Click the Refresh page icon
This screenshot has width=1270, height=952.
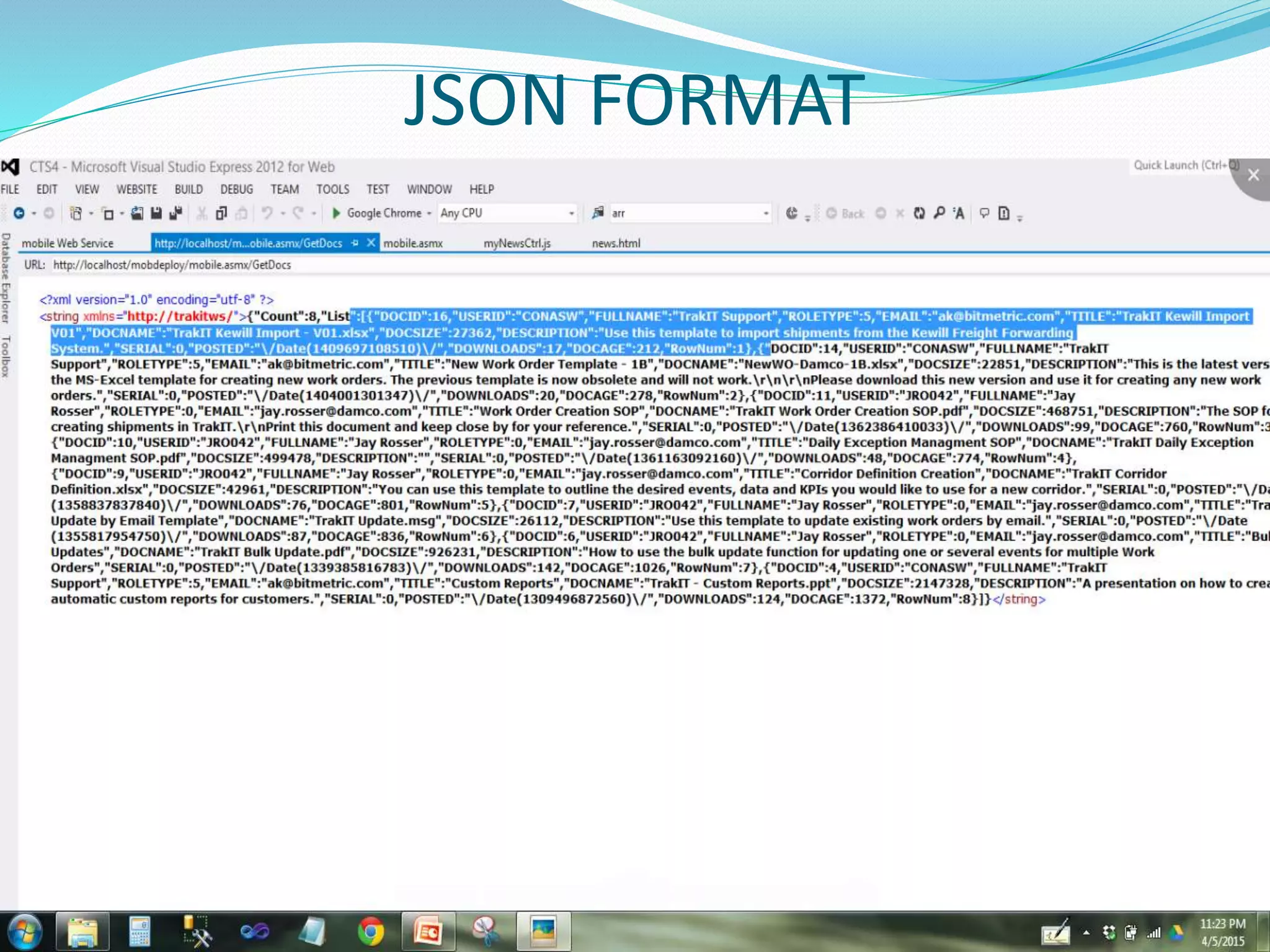[919, 213]
